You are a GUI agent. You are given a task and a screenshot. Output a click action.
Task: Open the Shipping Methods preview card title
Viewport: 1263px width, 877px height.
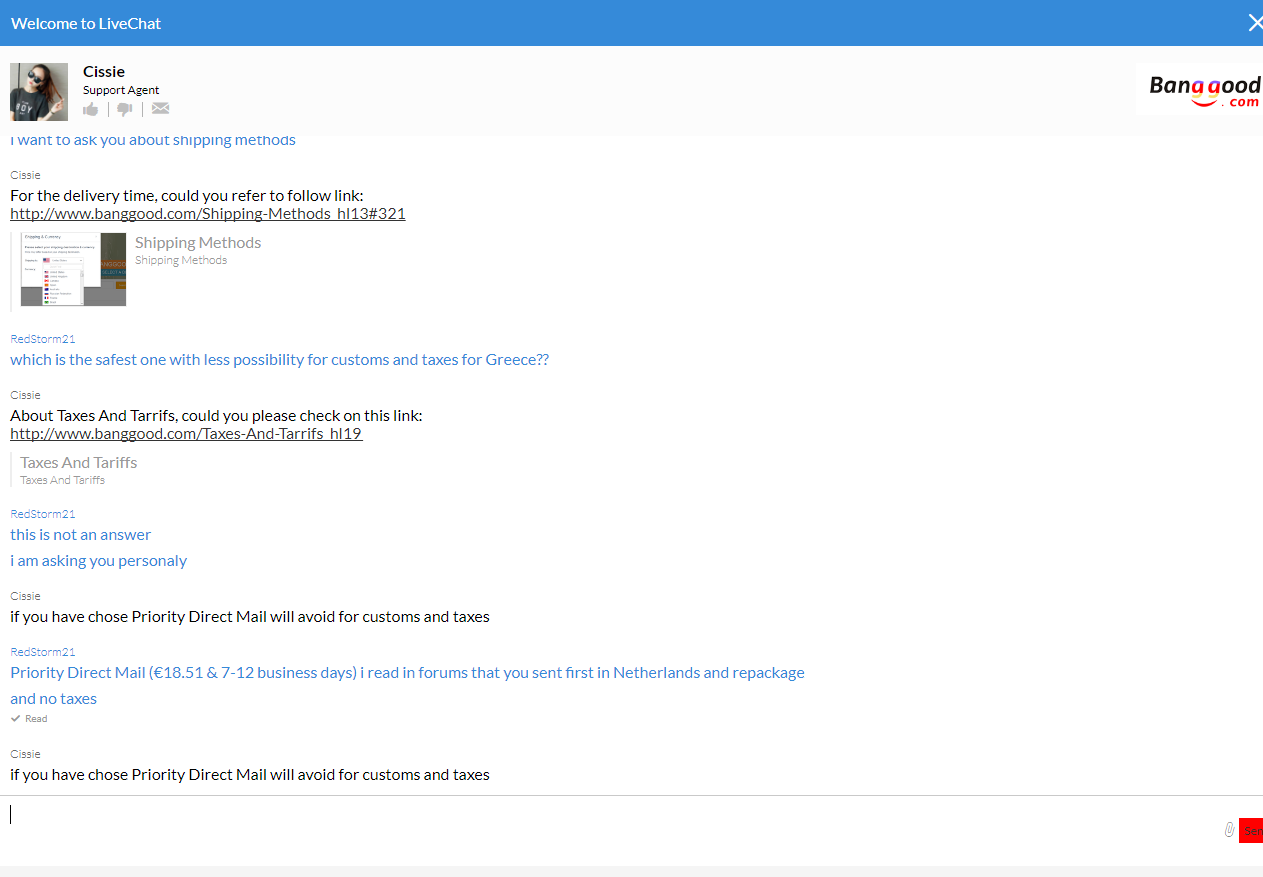tap(198, 243)
